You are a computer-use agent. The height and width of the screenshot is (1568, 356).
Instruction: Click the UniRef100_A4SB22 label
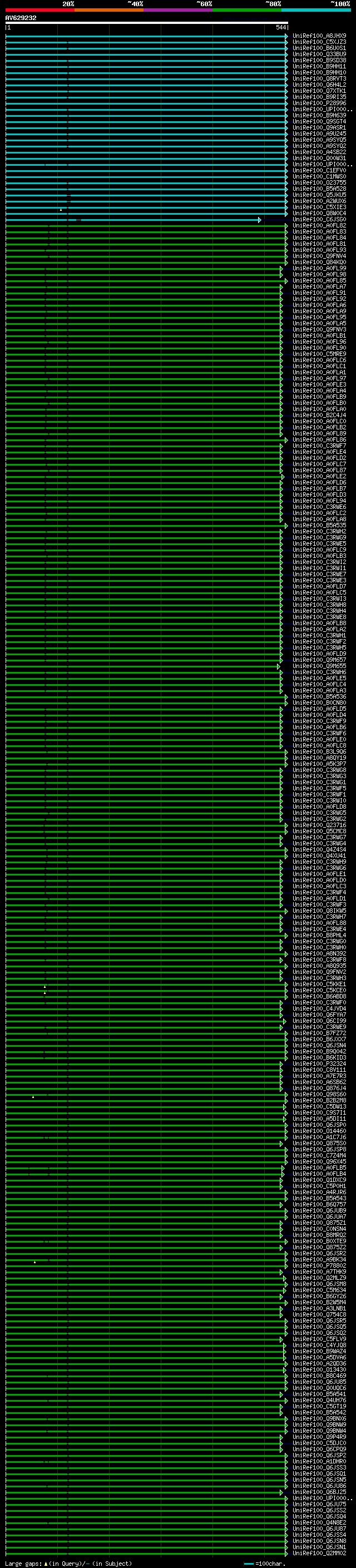tap(319, 152)
